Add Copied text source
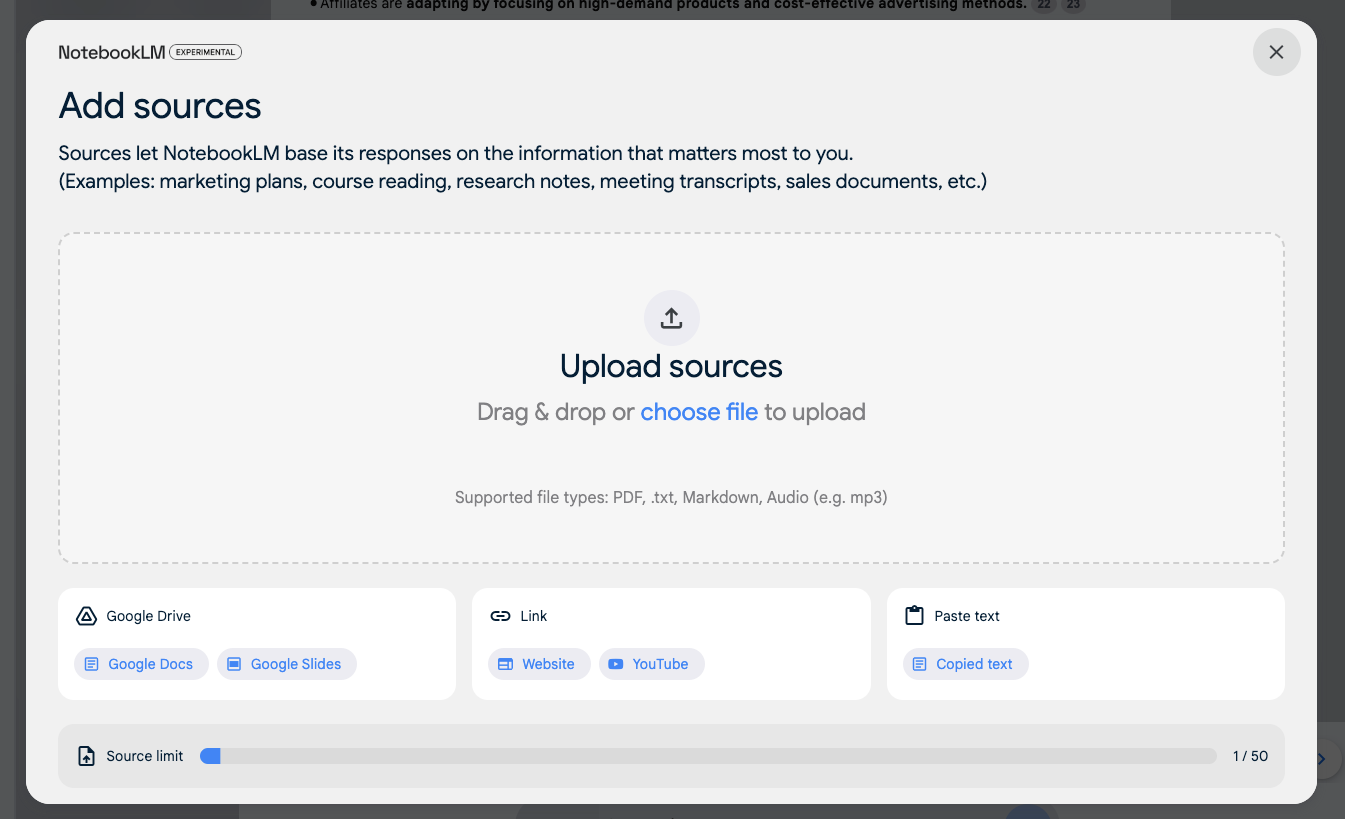 pos(965,664)
